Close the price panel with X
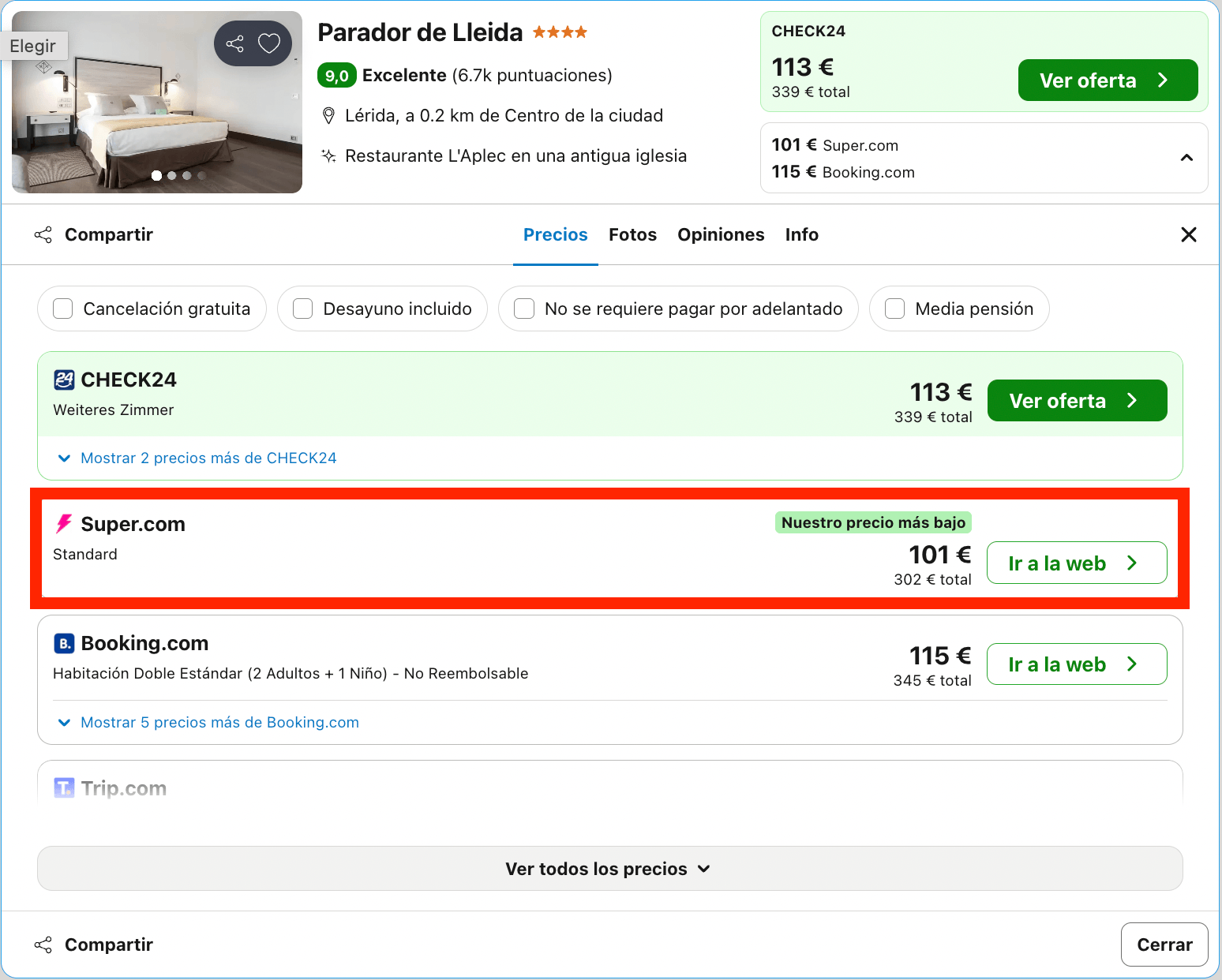Screen dimensions: 1222x980 tap(1188, 234)
